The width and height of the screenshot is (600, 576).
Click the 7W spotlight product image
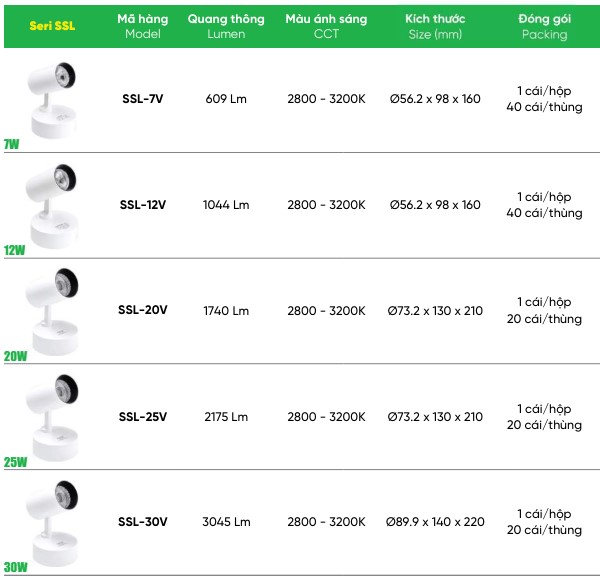tap(52, 100)
